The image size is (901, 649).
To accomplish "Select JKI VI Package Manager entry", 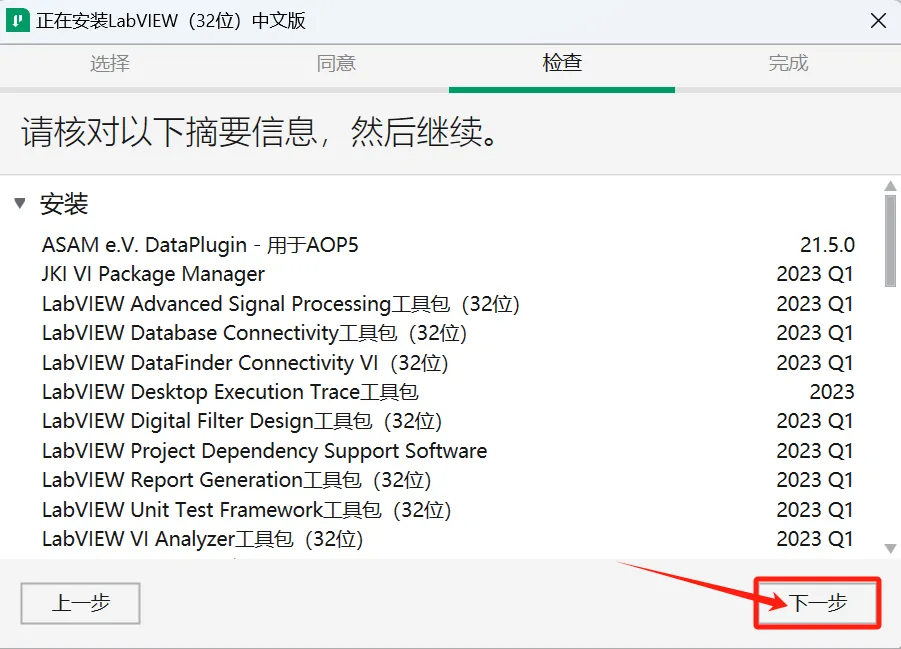I will 448,274.
